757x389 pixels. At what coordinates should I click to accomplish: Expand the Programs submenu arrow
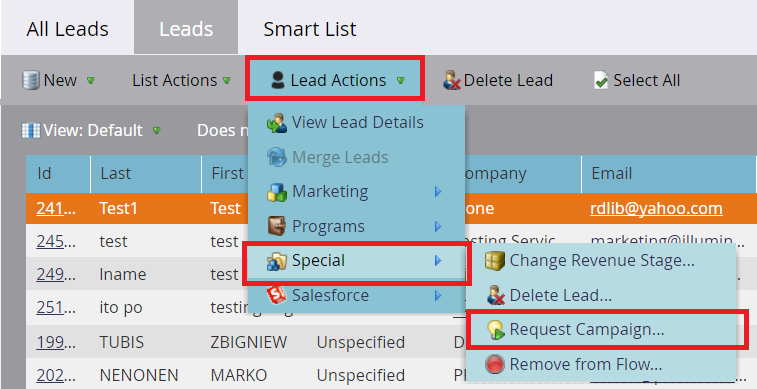click(x=438, y=226)
